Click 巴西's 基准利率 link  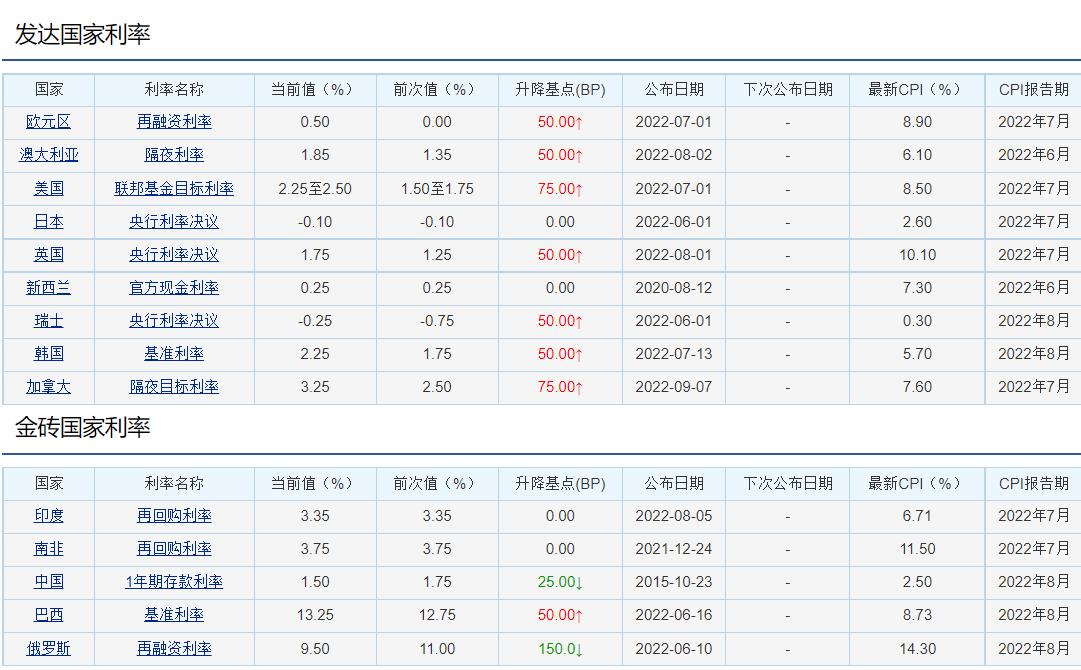176,615
